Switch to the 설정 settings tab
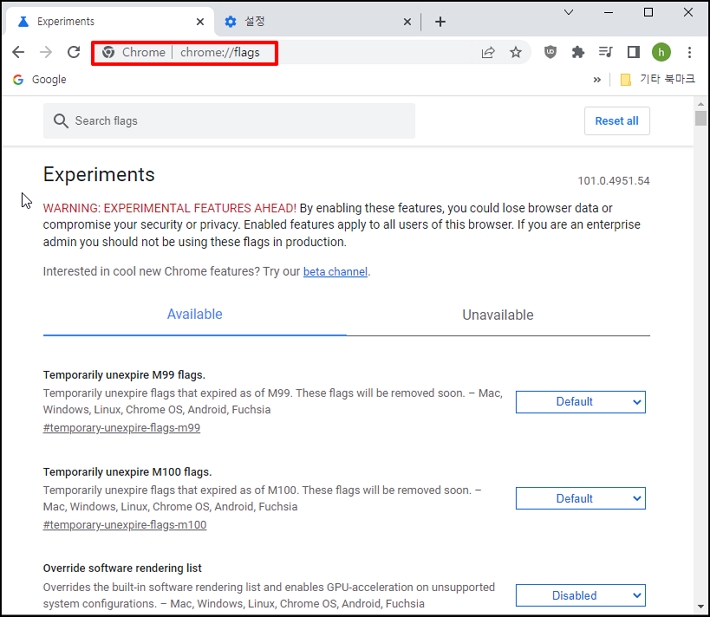710x617 pixels. pyautogui.click(x=317, y=21)
